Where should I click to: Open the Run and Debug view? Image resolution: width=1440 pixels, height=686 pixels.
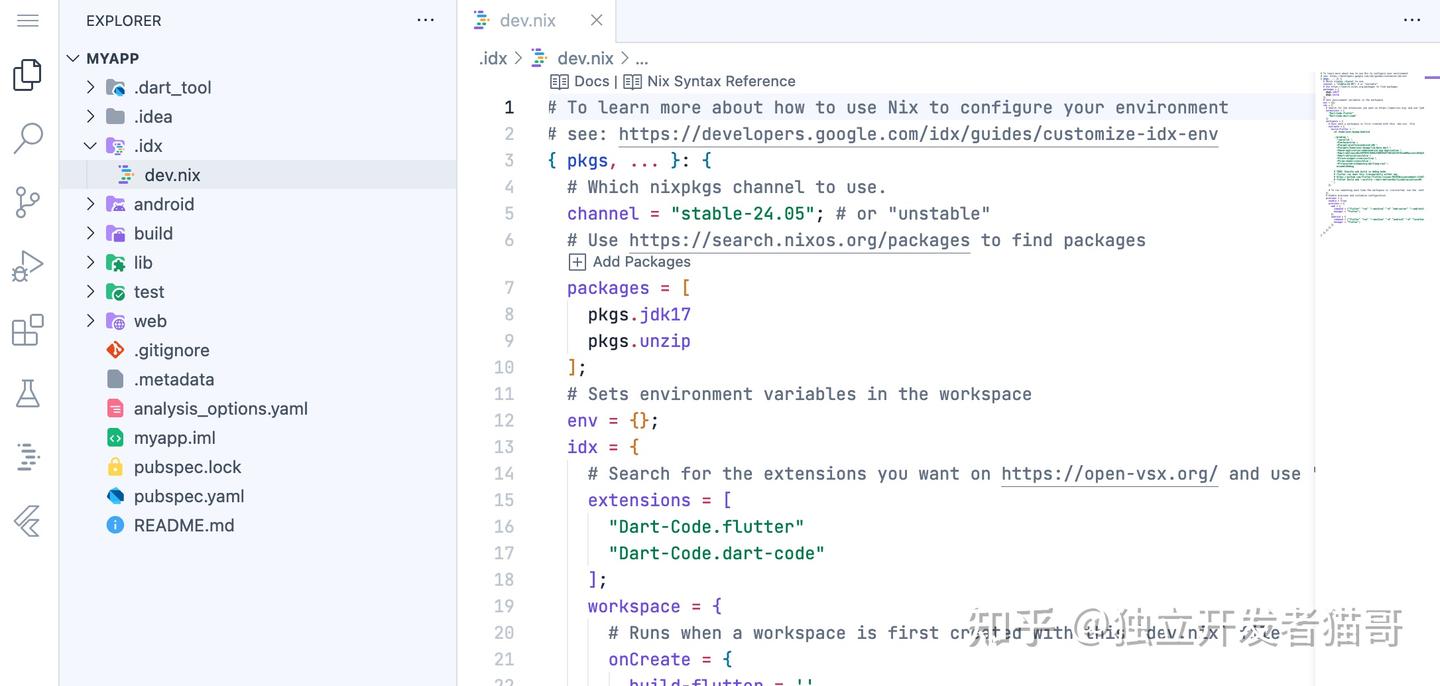coord(28,266)
